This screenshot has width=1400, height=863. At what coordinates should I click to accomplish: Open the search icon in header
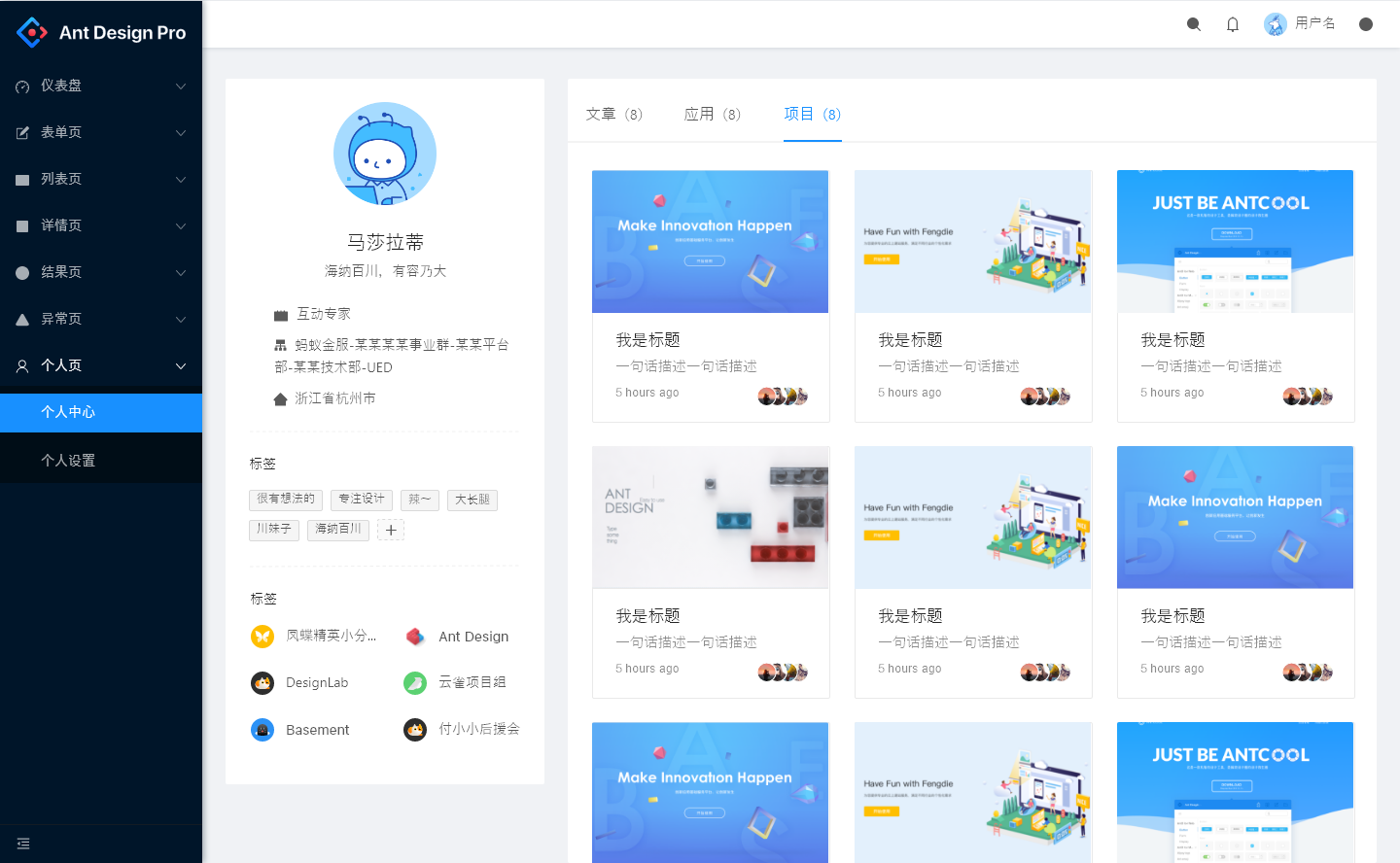point(1194,24)
